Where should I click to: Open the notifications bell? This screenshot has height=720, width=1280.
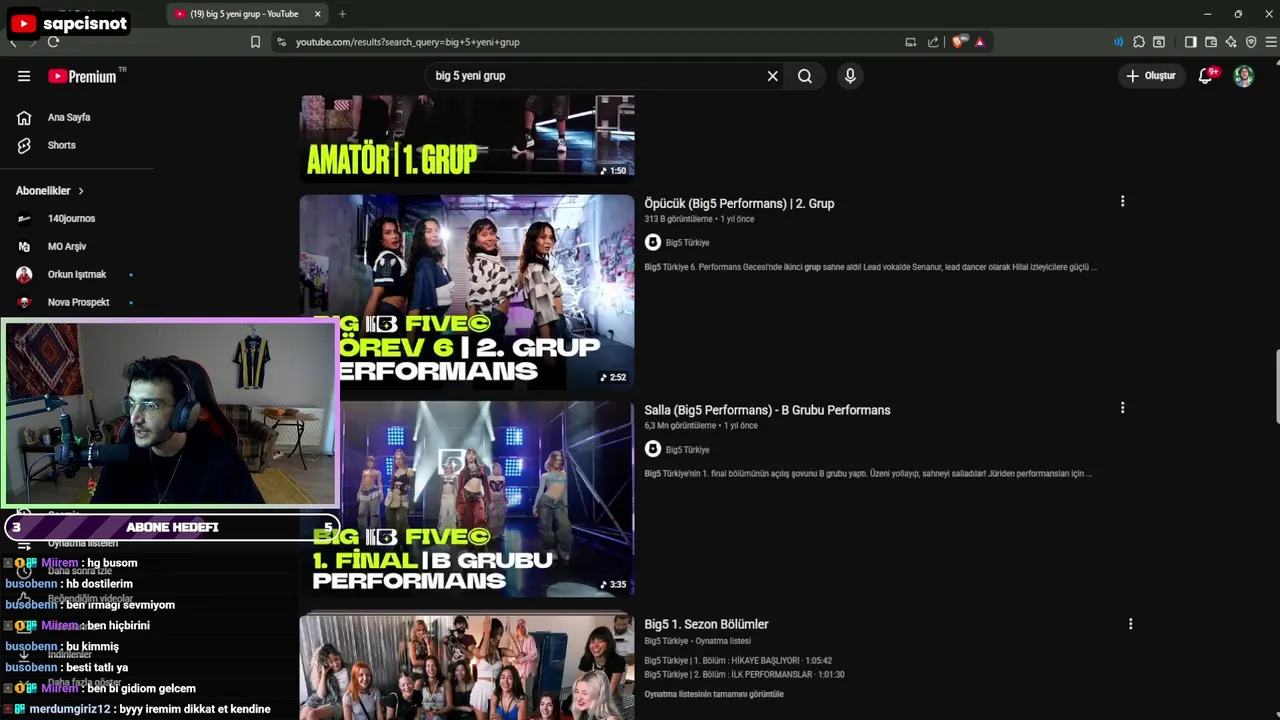(x=1206, y=76)
